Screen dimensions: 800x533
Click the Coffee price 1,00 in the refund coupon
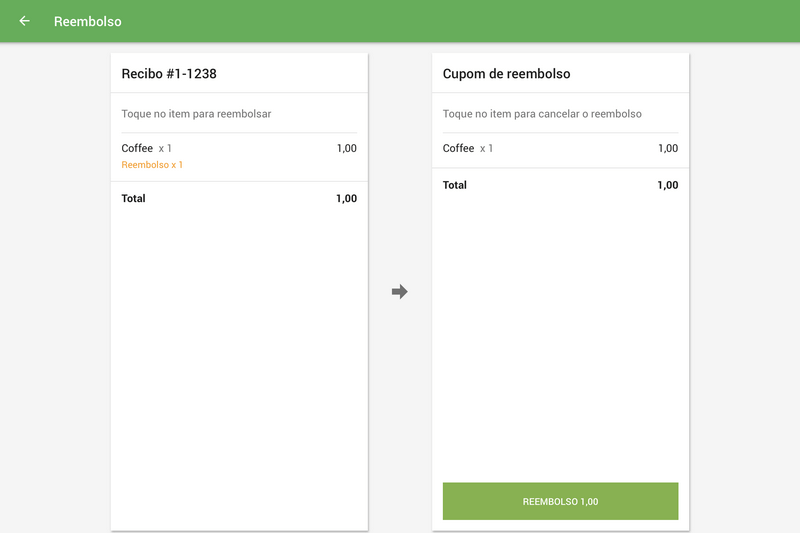click(x=667, y=149)
